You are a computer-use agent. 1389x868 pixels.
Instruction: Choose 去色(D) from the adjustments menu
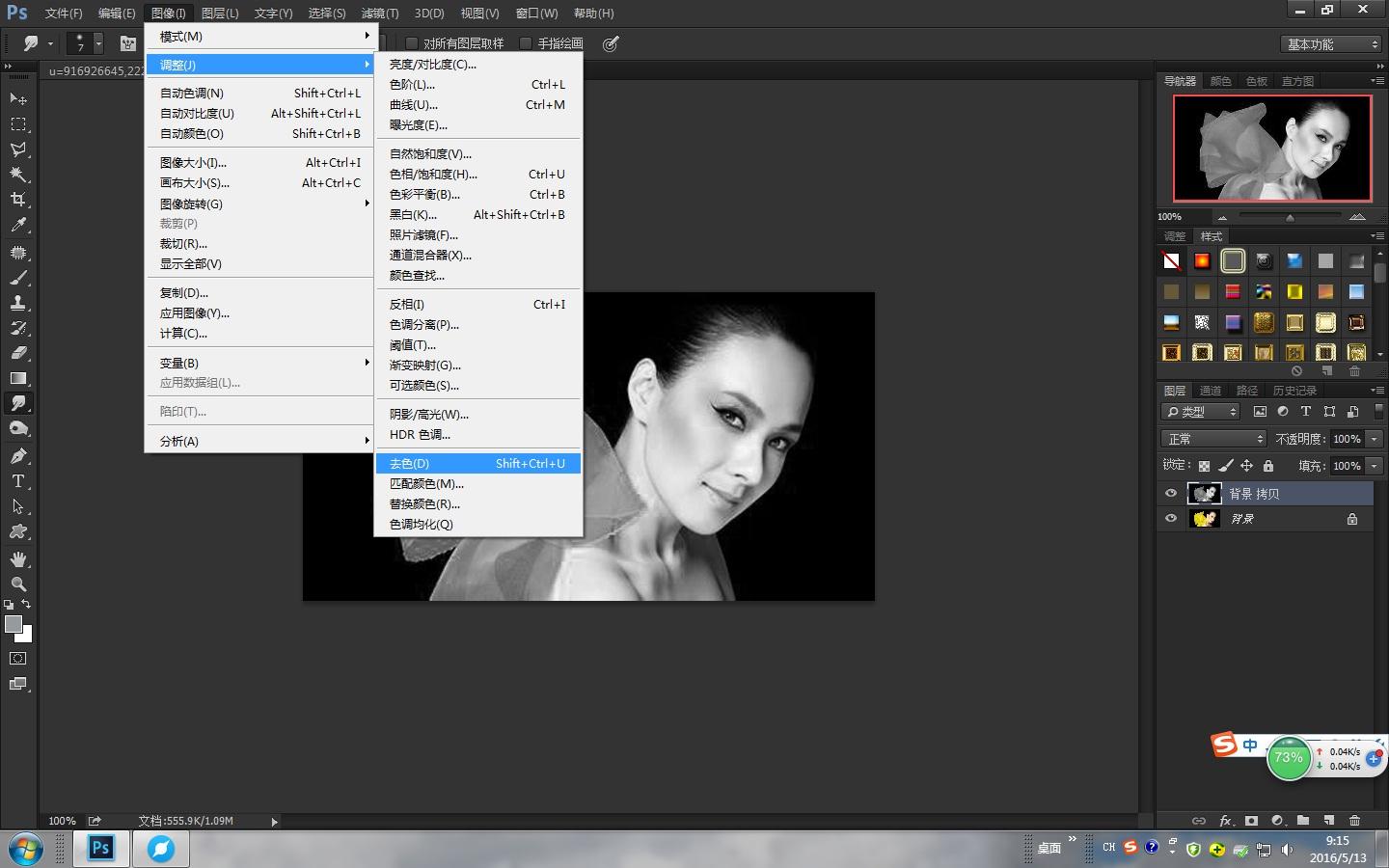[x=477, y=464]
